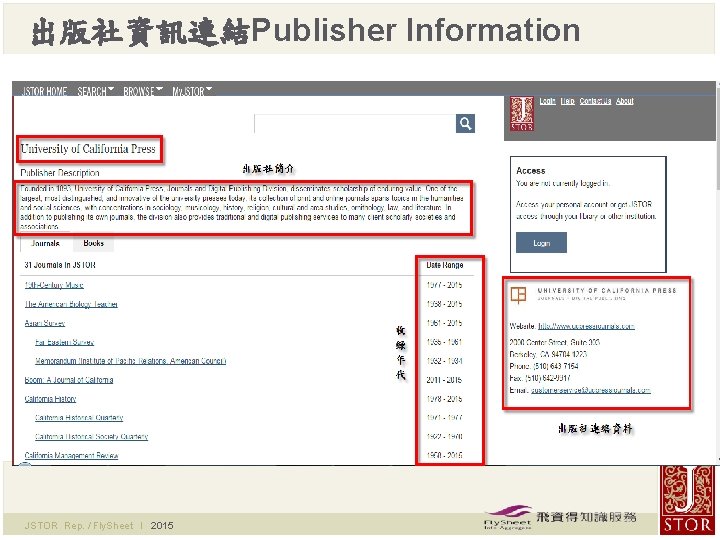Viewport: 720px width, 540px height.
Task: Open Asian Survey journal link
Action: (x=45, y=323)
